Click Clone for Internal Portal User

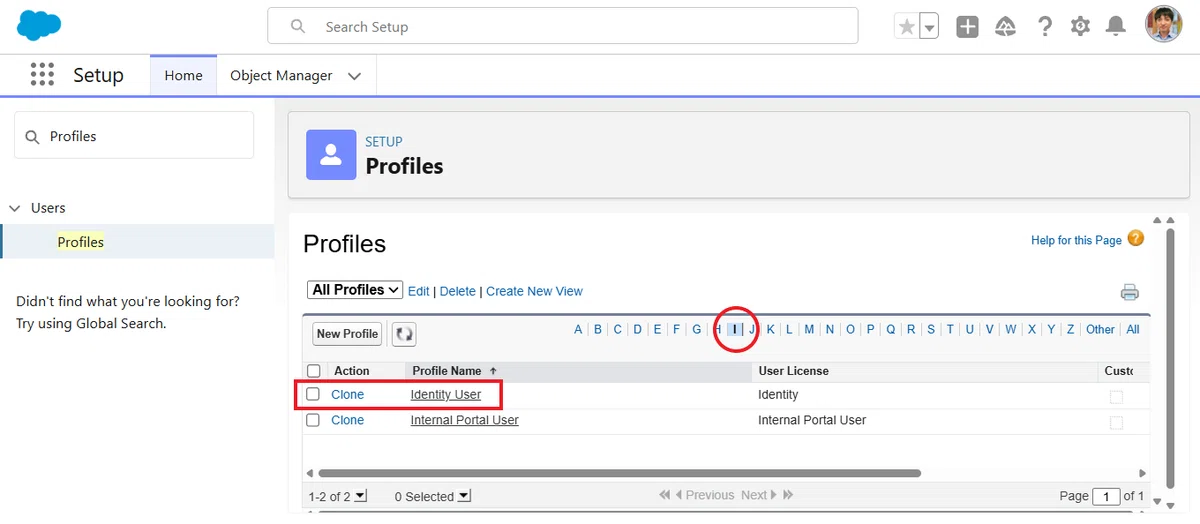click(x=348, y=420)
